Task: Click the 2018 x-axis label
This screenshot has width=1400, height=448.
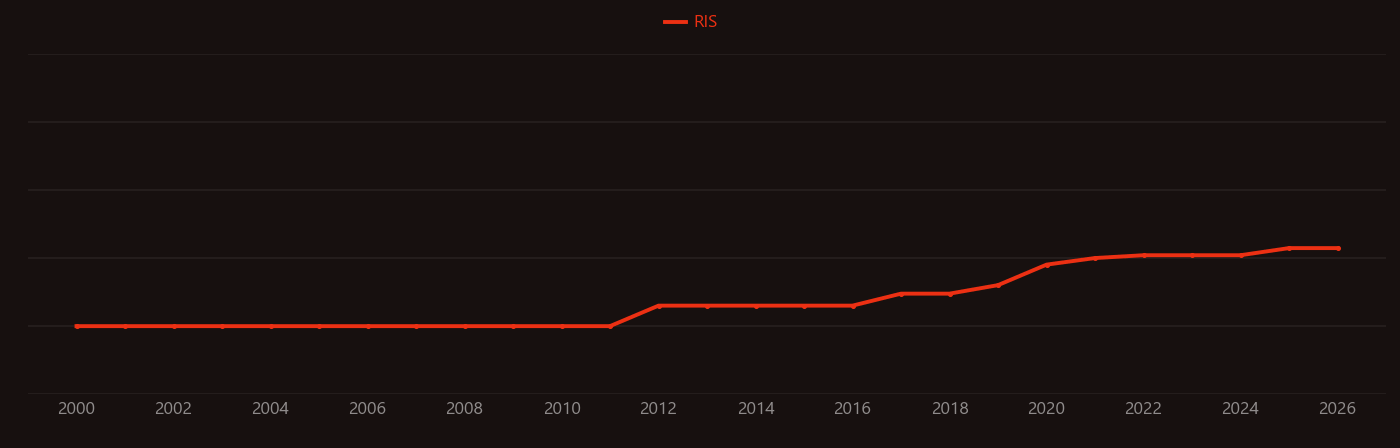Action: pyautogui.click(x=950, y=409)
